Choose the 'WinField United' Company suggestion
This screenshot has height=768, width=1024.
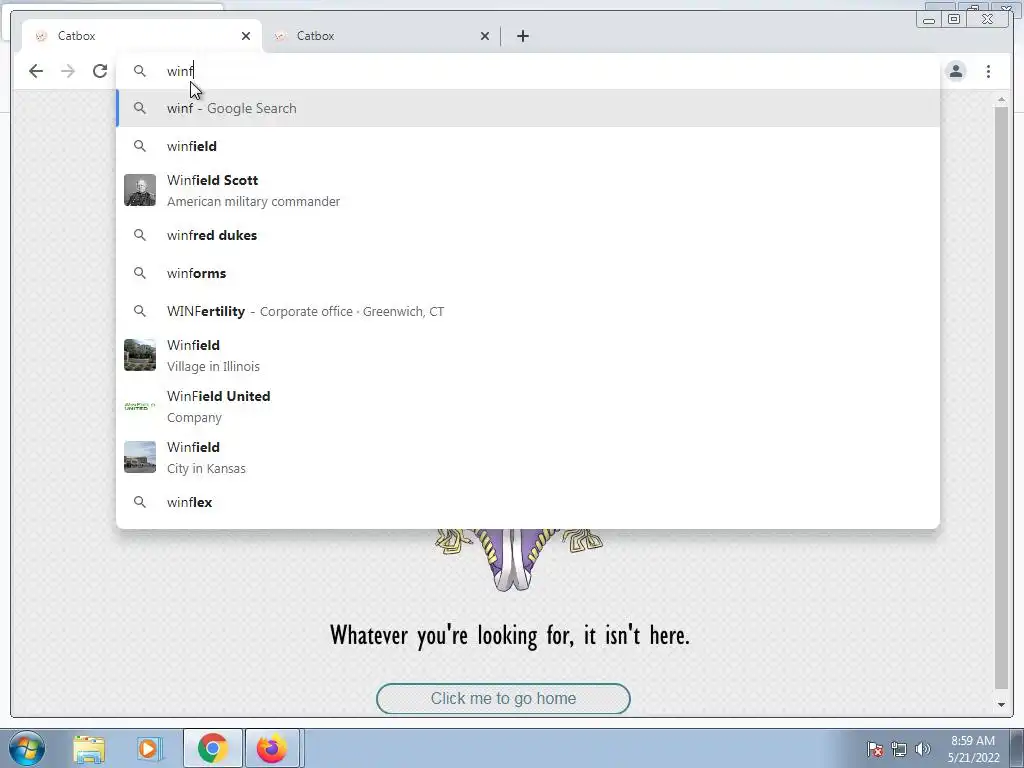pyautogui.click(x=528, y=406)
